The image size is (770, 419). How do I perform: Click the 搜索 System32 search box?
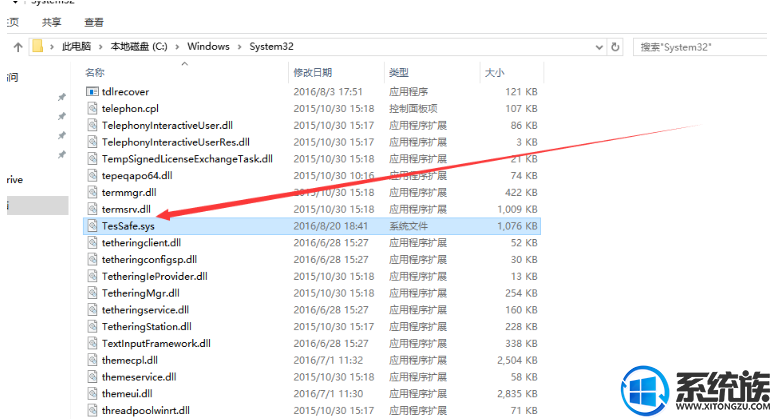click(x=701, y=47)
